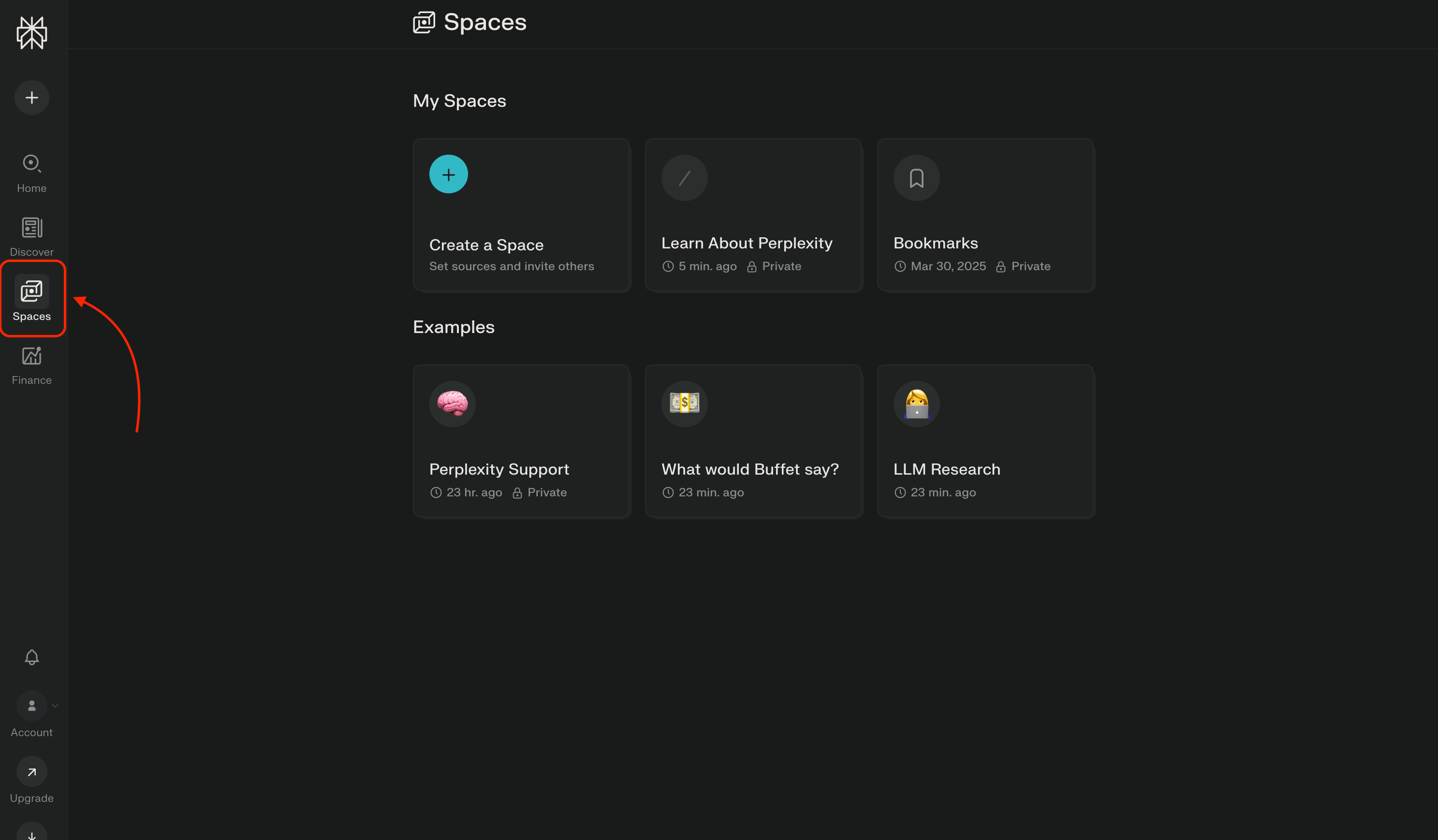1438x840 pixels.
Task: Open the Create a Space card
Action: point(521,215)
